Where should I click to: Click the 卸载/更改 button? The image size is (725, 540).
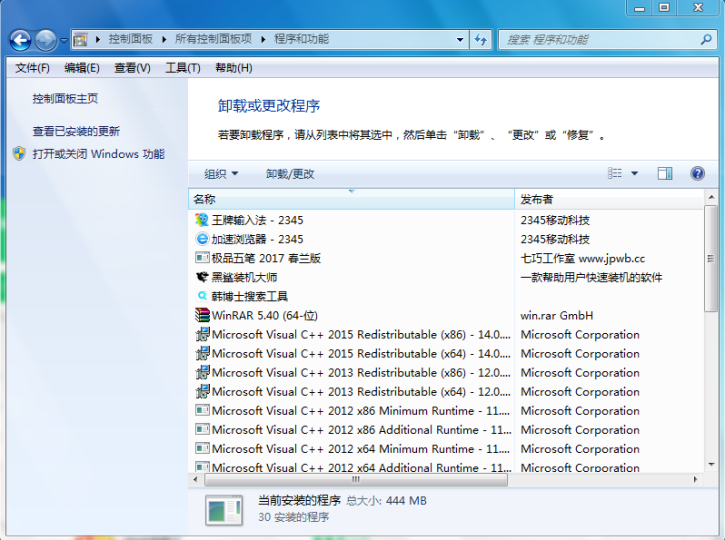point(290,173)
